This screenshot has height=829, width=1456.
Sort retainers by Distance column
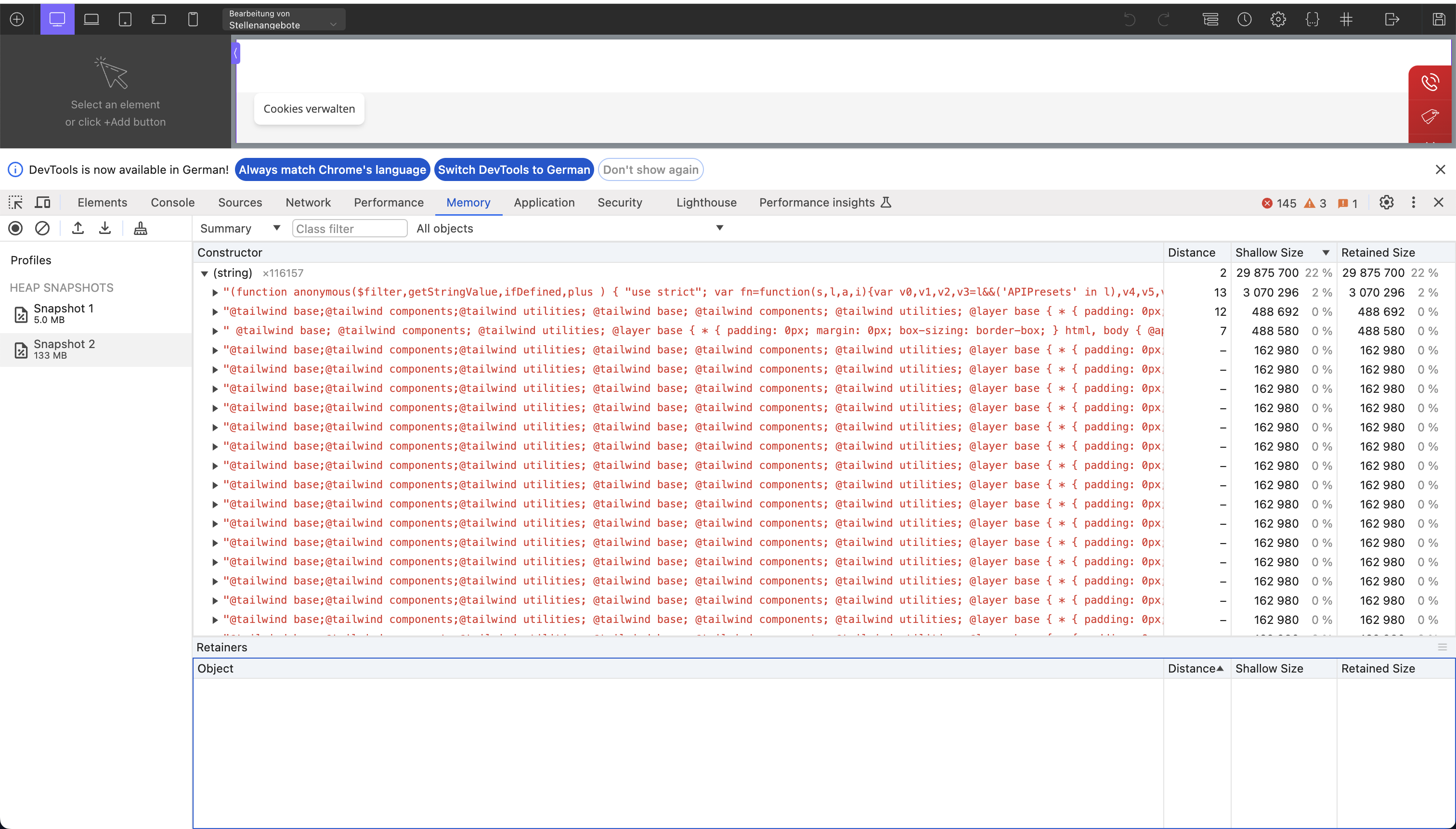point(1196,668)
